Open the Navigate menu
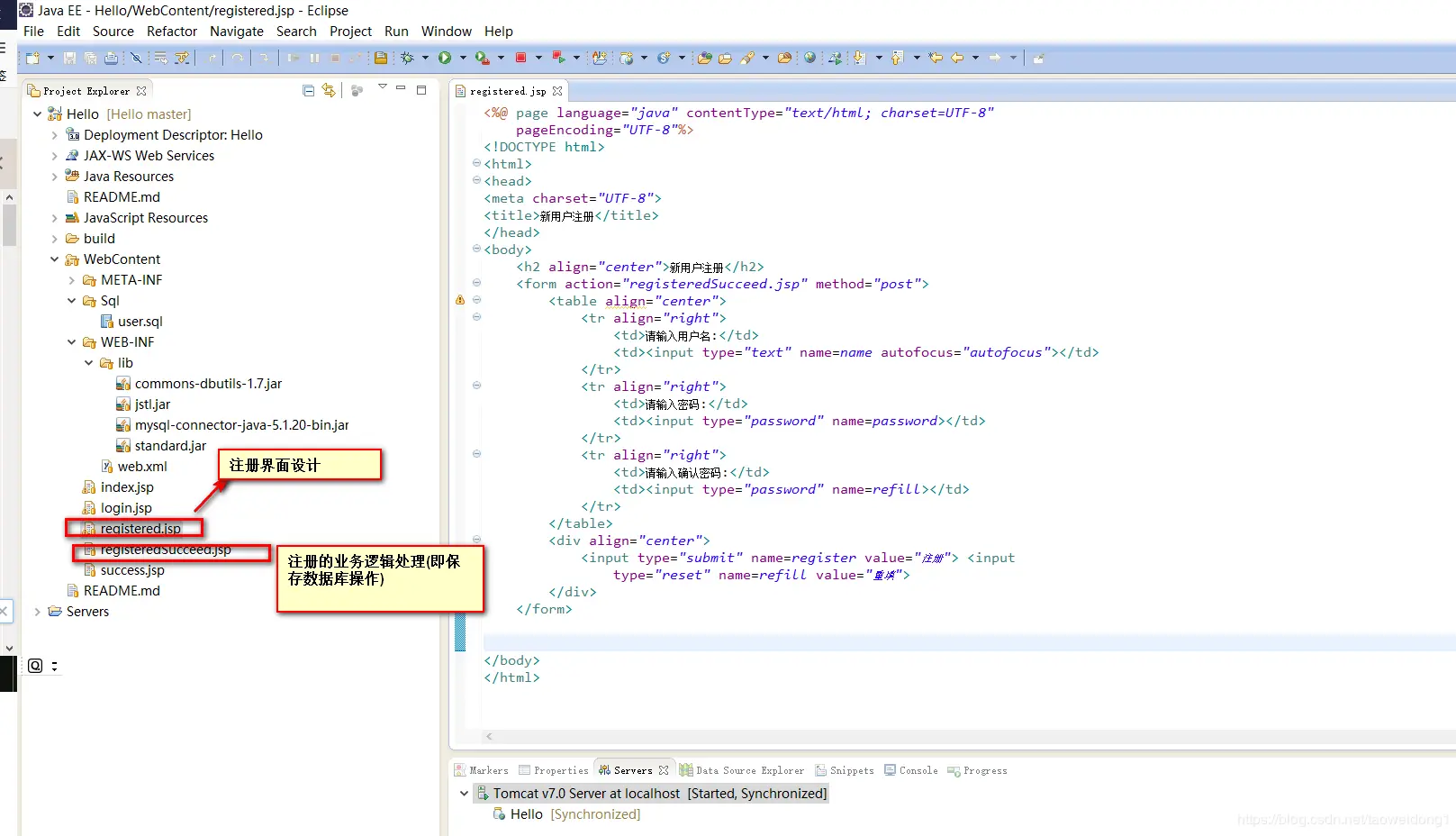Image resolution: width=1456 pixels, height=836 pixels. [237, 32]
